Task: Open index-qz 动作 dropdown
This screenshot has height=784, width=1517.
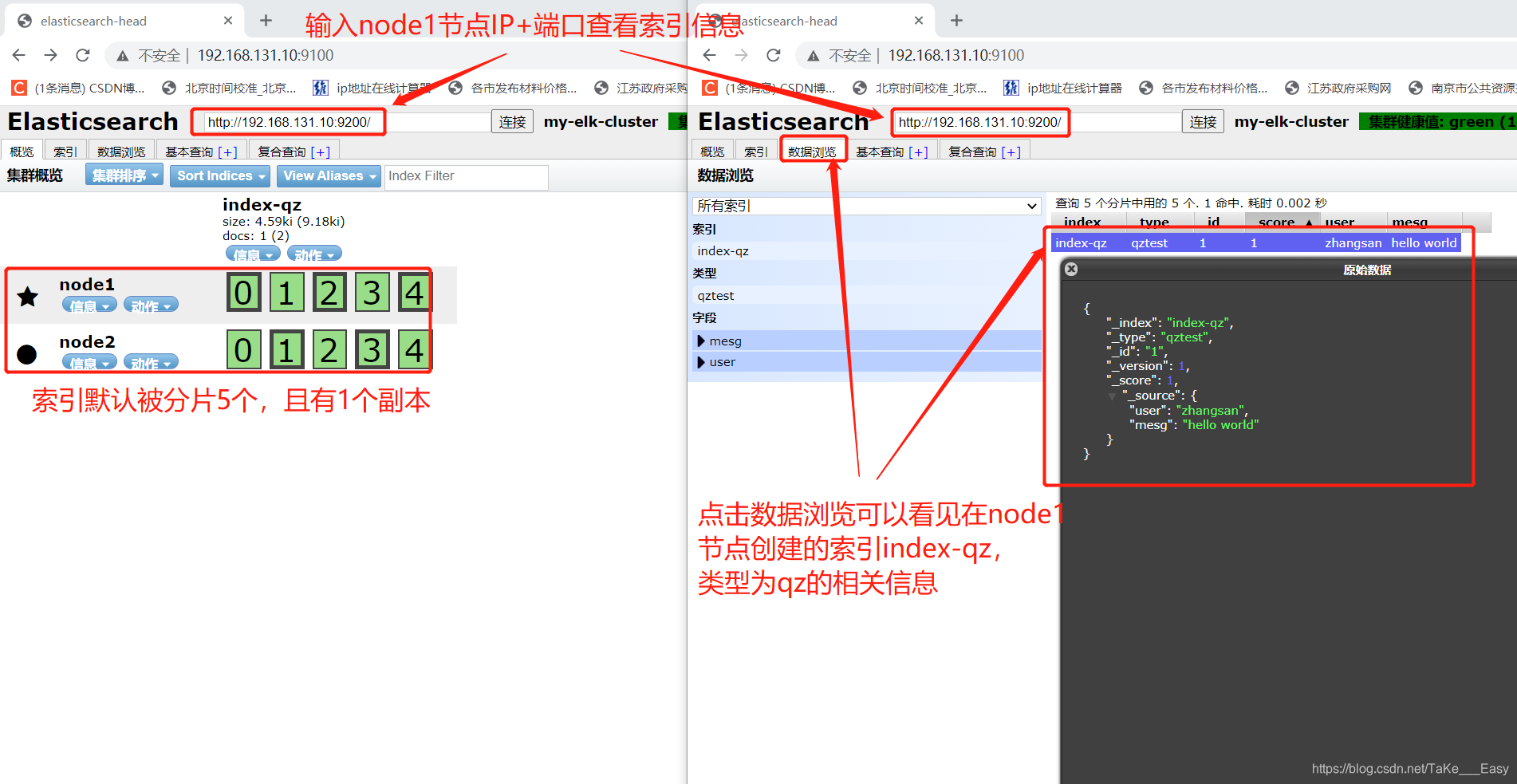Action: (314, 254)
